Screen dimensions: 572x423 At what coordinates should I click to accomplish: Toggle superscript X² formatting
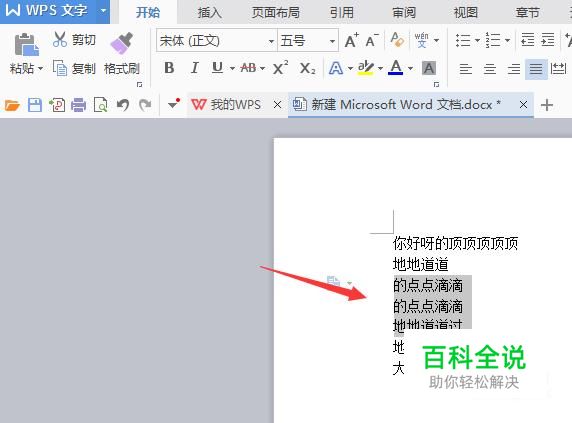281,68
